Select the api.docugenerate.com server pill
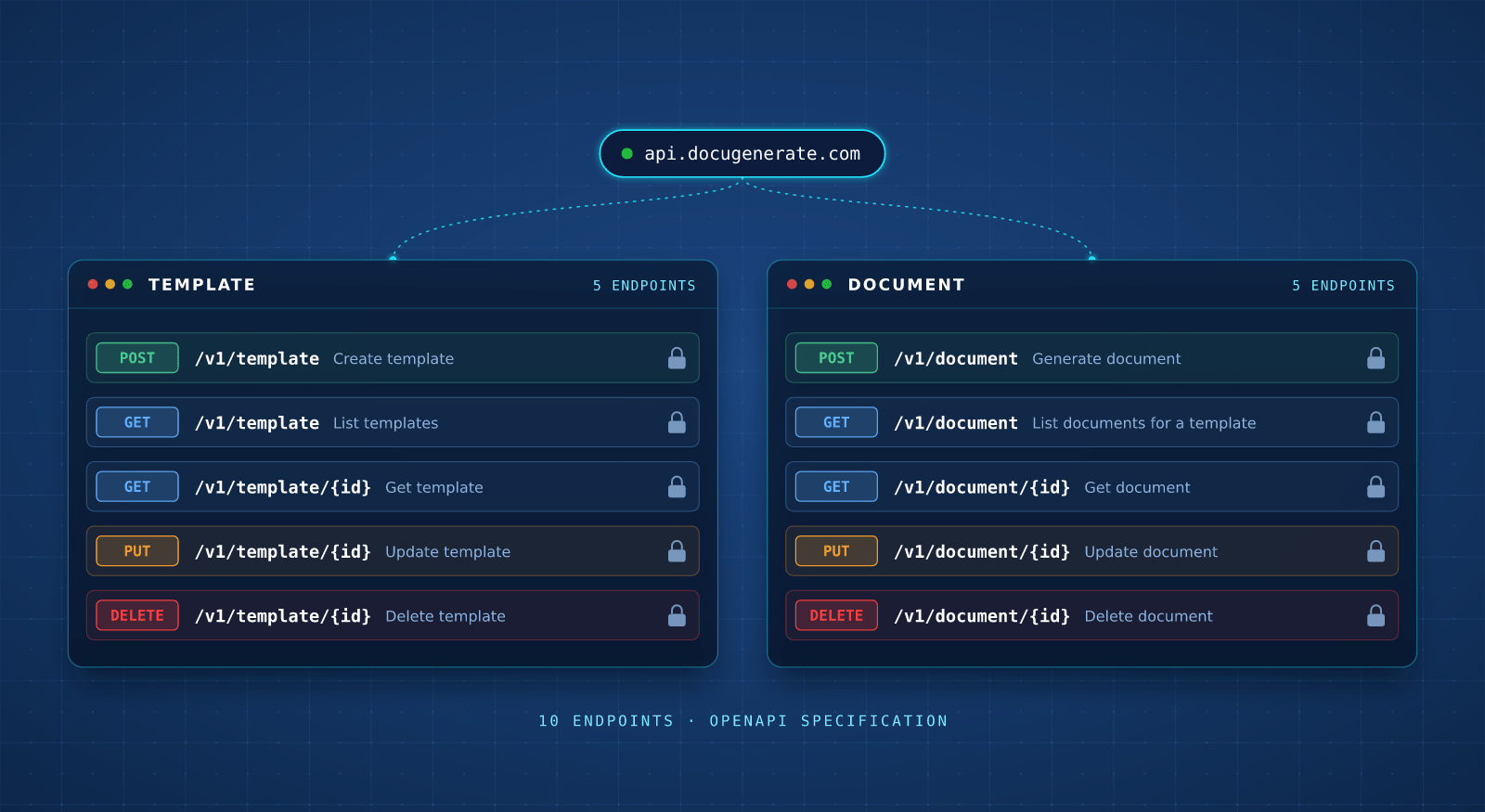This screenshot has height=812, width=1485. pyautogui.click(x=742, y=154)
